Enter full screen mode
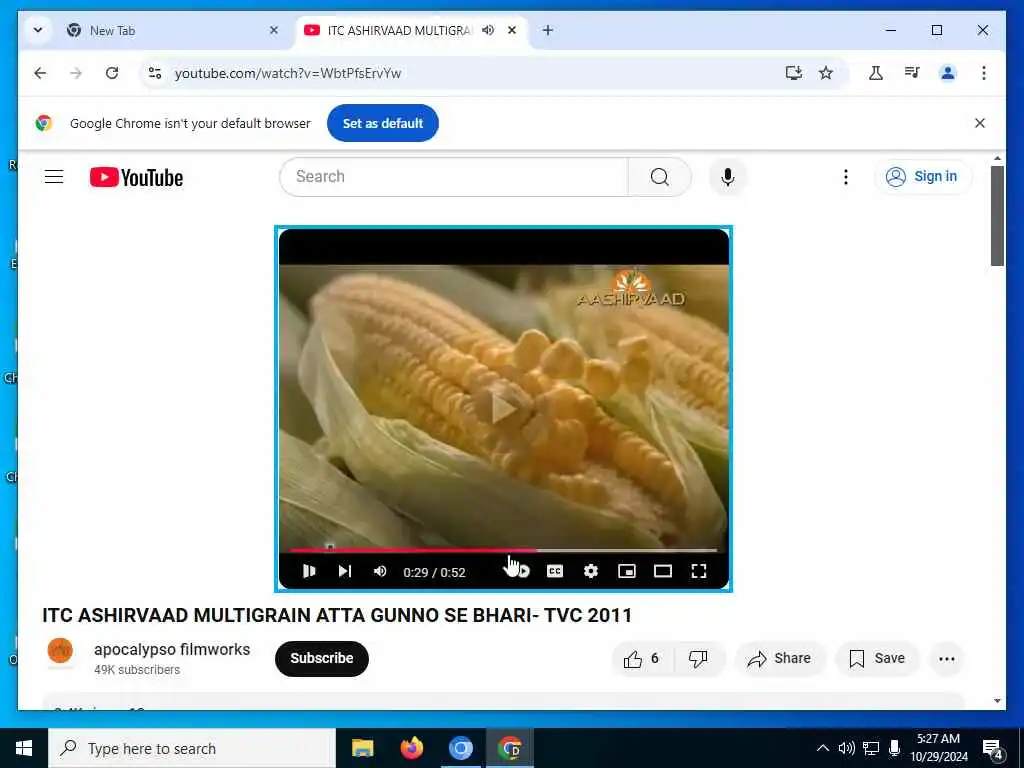 tap(699, 571)
